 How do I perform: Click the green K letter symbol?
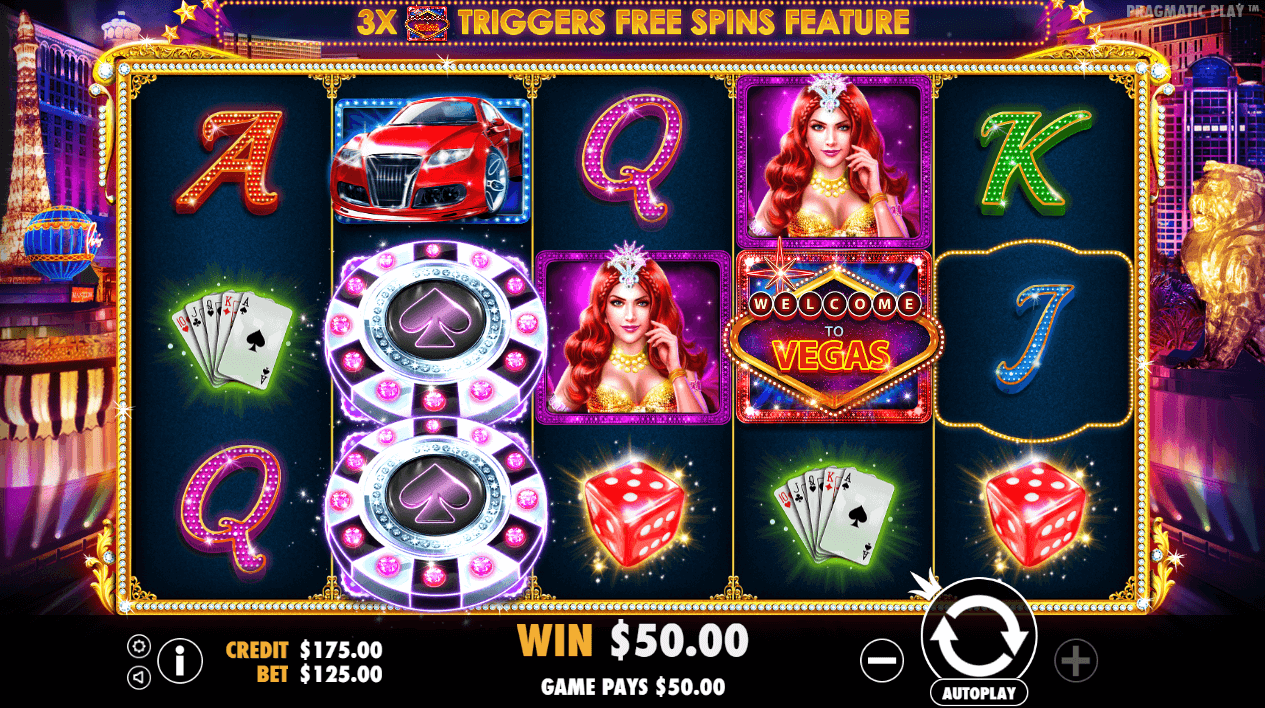(1034, 161)
